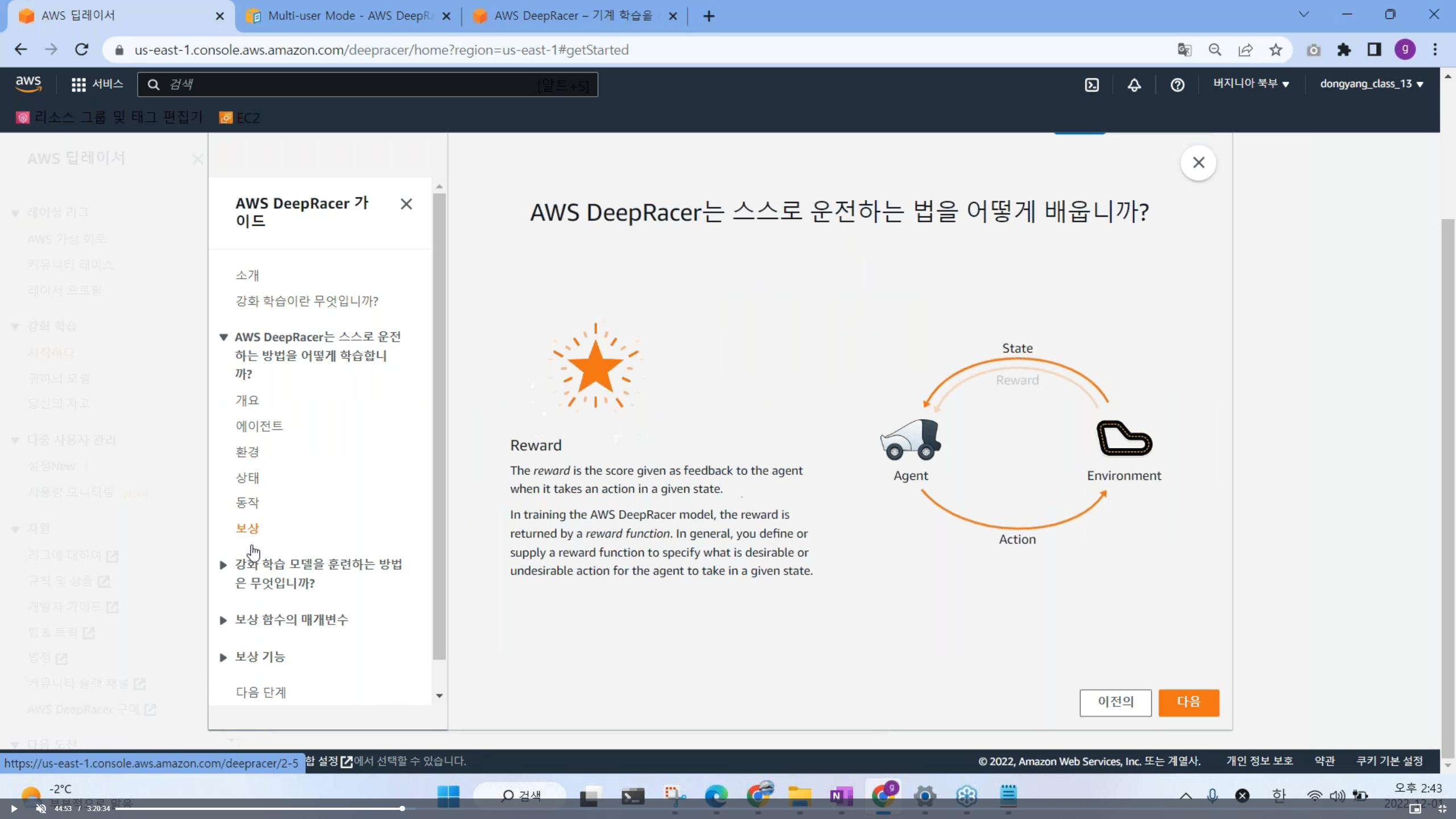Play the video recording
Image resolution: width=1456 pixels, height=819 pixels.
[x=14, y=808]
